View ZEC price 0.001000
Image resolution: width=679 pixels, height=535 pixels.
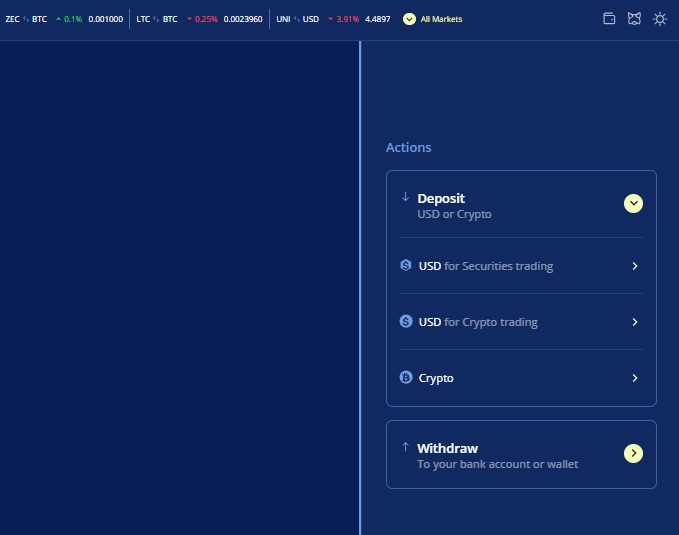106,19
